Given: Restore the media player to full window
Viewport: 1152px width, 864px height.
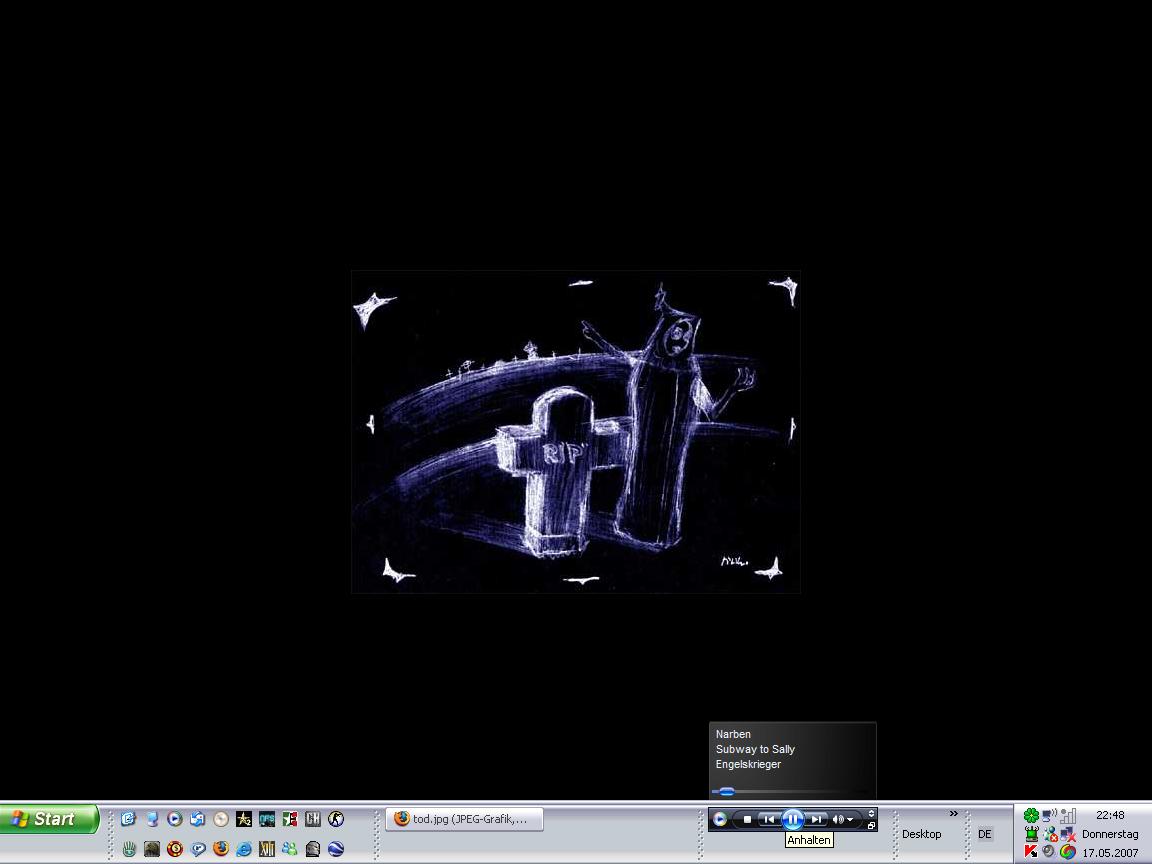Looking at the screenshot, I should (x=871, y=826).
